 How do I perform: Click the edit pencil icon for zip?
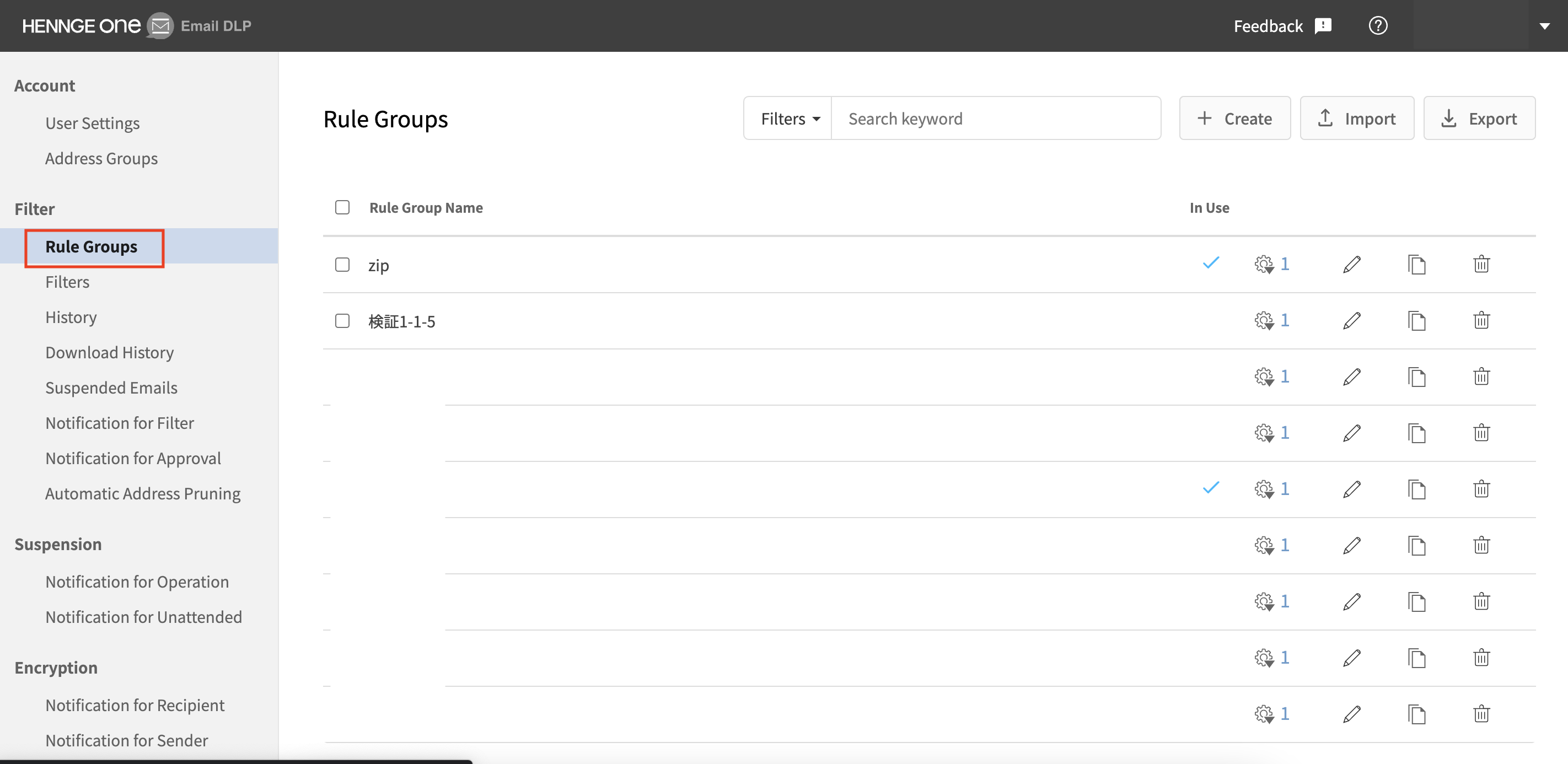(1352, 265)
